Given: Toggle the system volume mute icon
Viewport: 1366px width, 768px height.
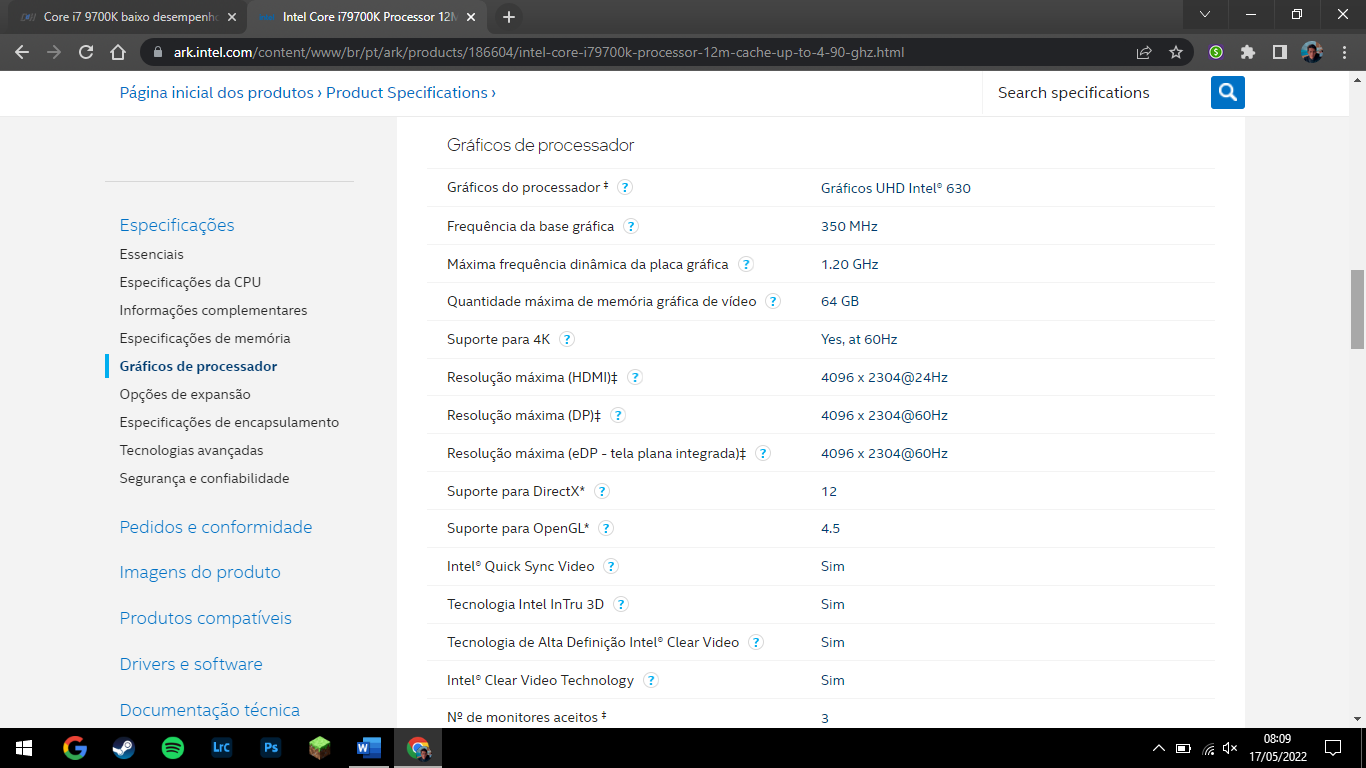Looking at the screenshot, I should pyautogui.click(x=1230, y=748).
